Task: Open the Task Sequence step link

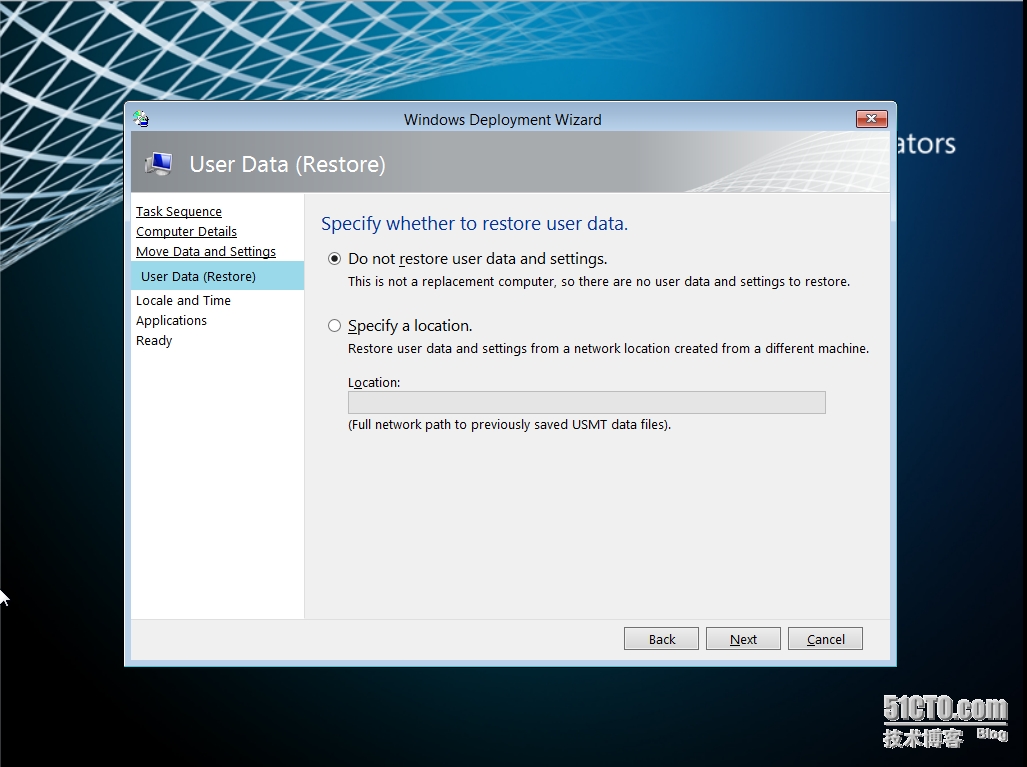Action: click(x=179, y=212)
